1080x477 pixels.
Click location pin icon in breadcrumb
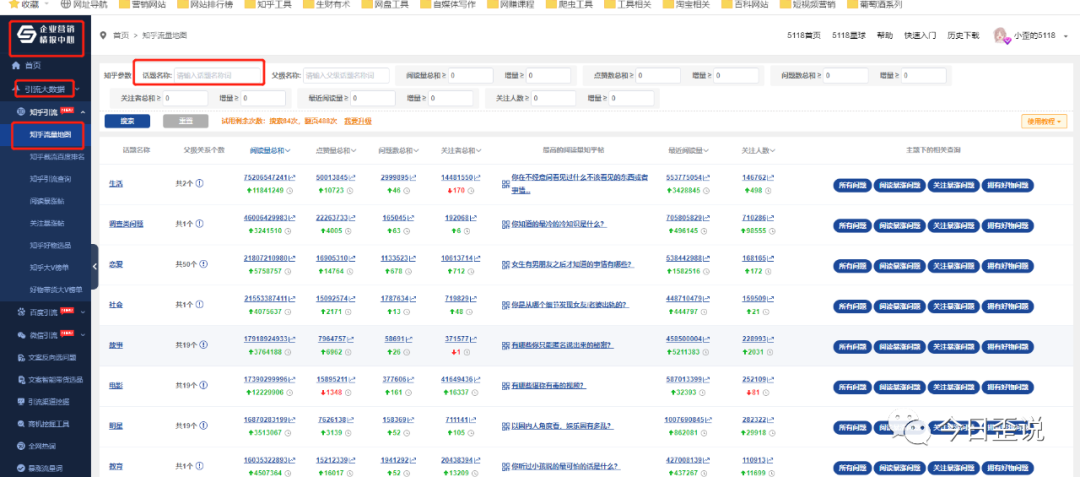click(103, 35)
